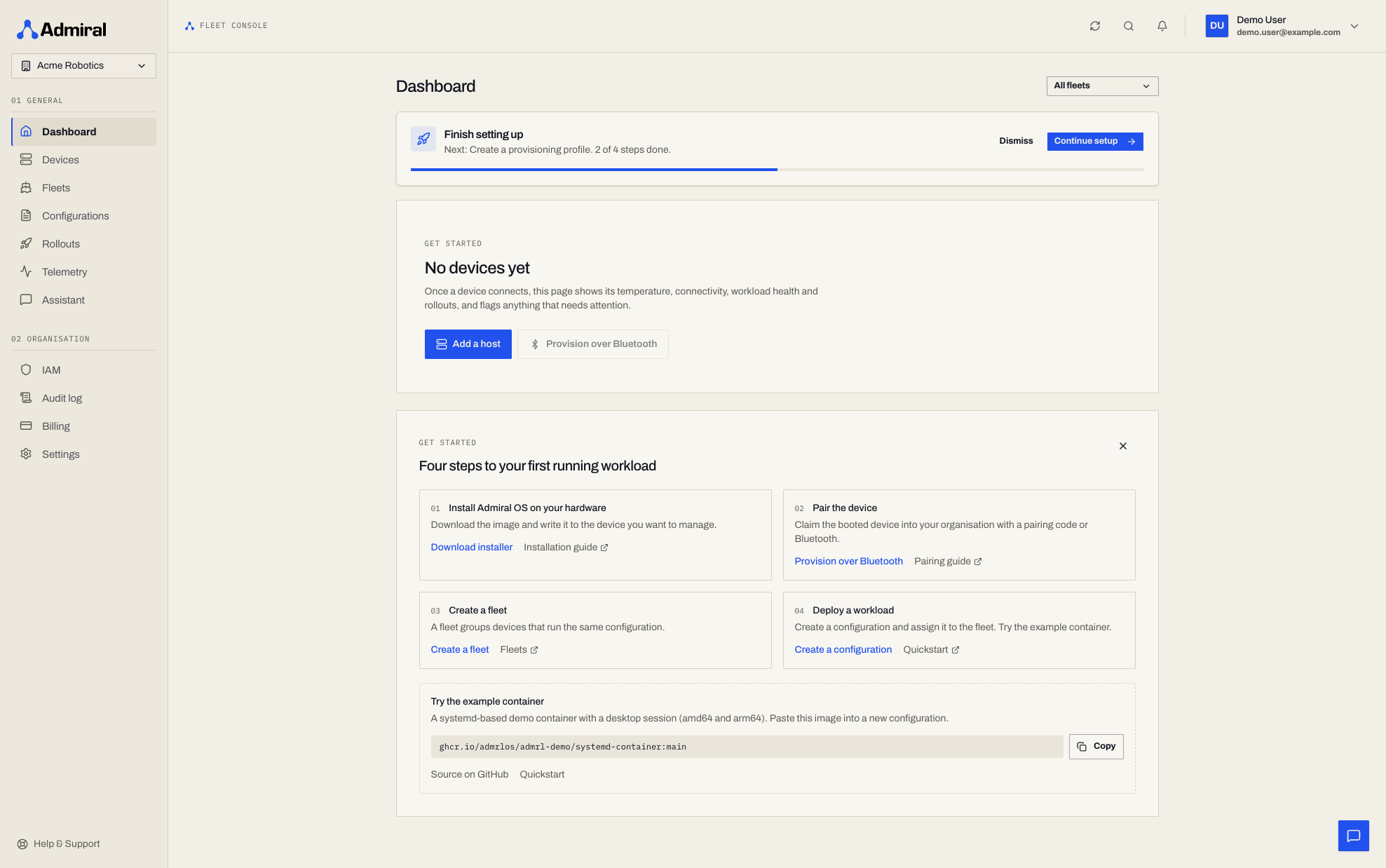Dismiss the setup banner
Screen dimensions: 1386x868
click(x=1016, y=142)
